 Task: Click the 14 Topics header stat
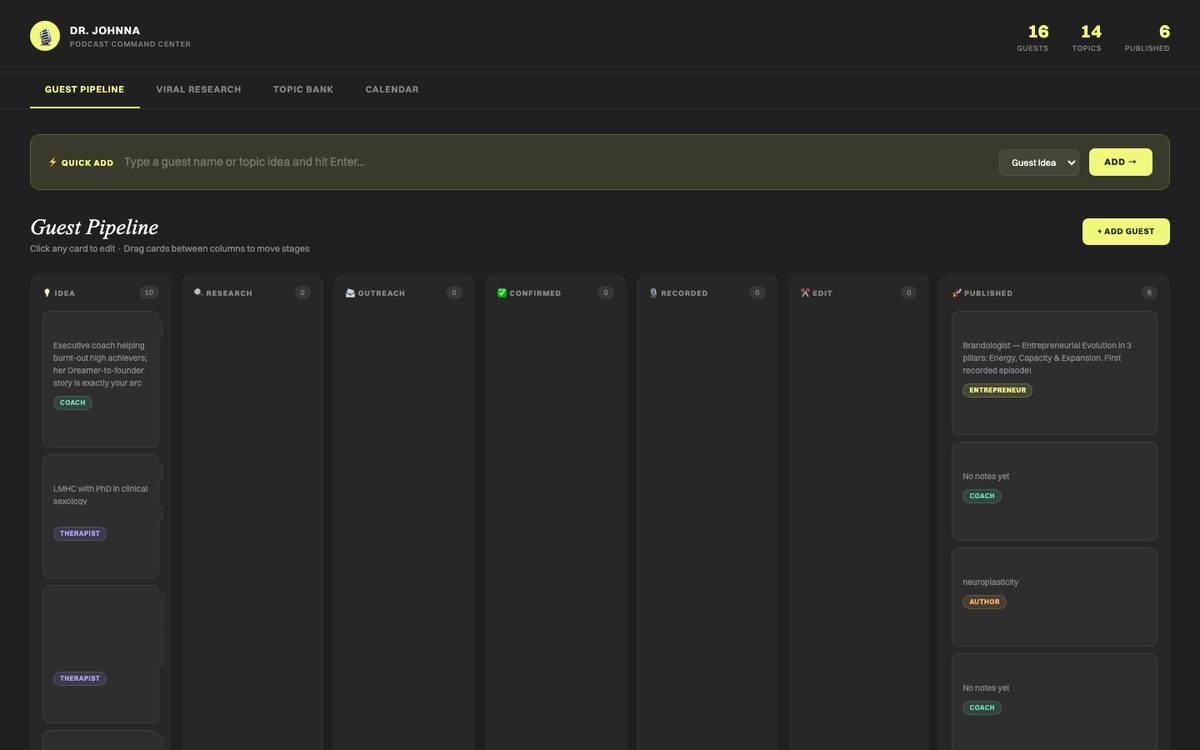point(1088,38)
